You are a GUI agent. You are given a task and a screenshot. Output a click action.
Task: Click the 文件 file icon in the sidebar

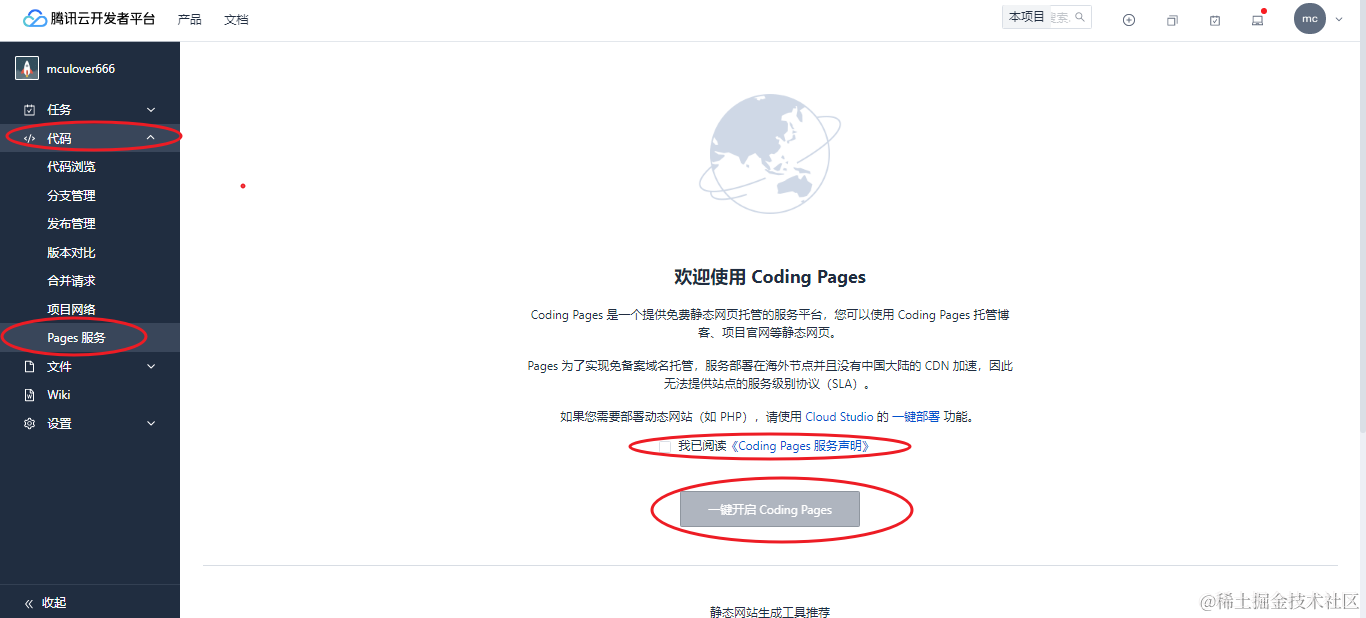click(30, 367)
